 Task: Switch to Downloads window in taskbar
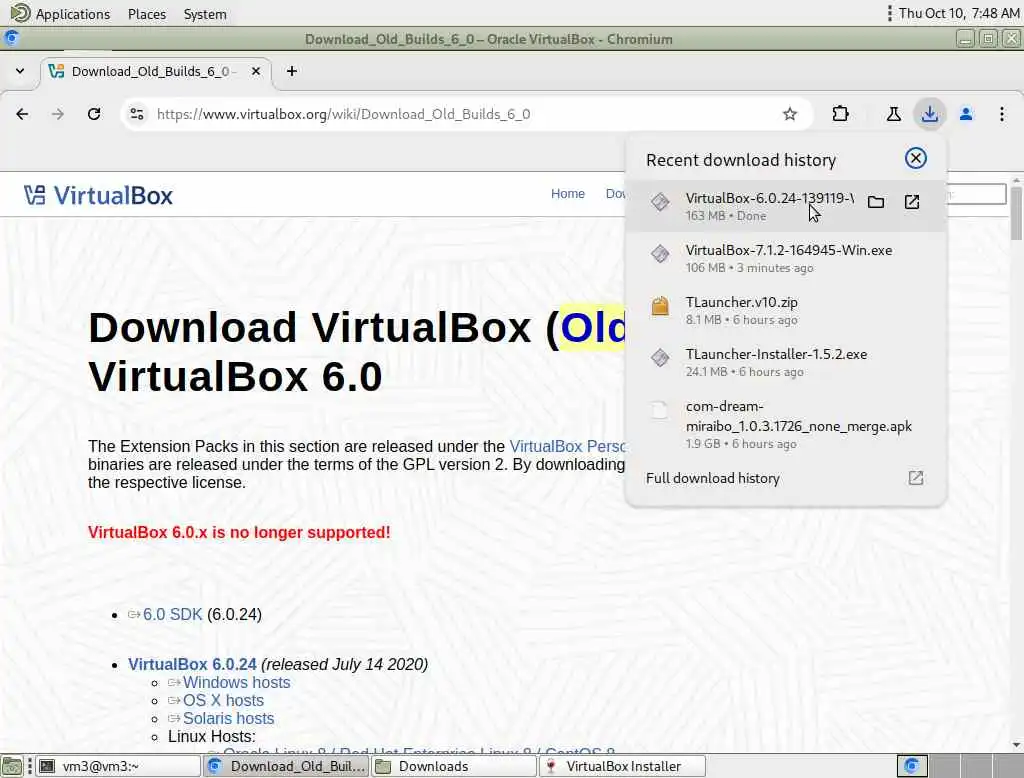coord(454,766)
